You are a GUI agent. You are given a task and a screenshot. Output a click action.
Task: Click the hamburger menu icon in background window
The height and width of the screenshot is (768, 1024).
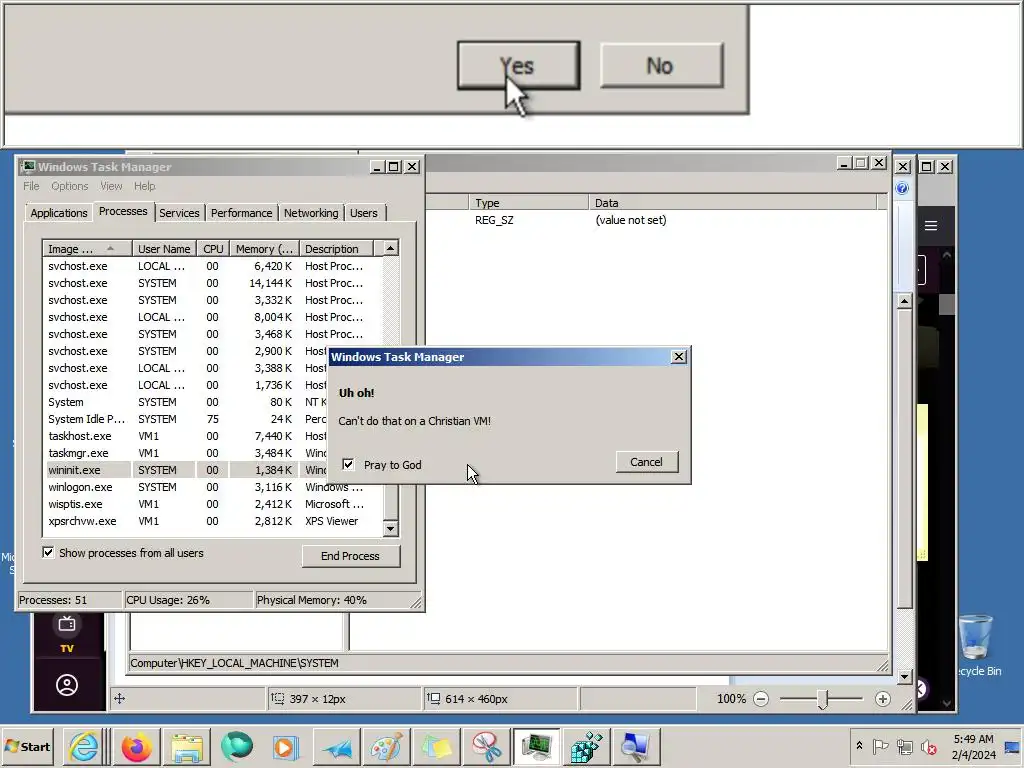click(931, 226)
